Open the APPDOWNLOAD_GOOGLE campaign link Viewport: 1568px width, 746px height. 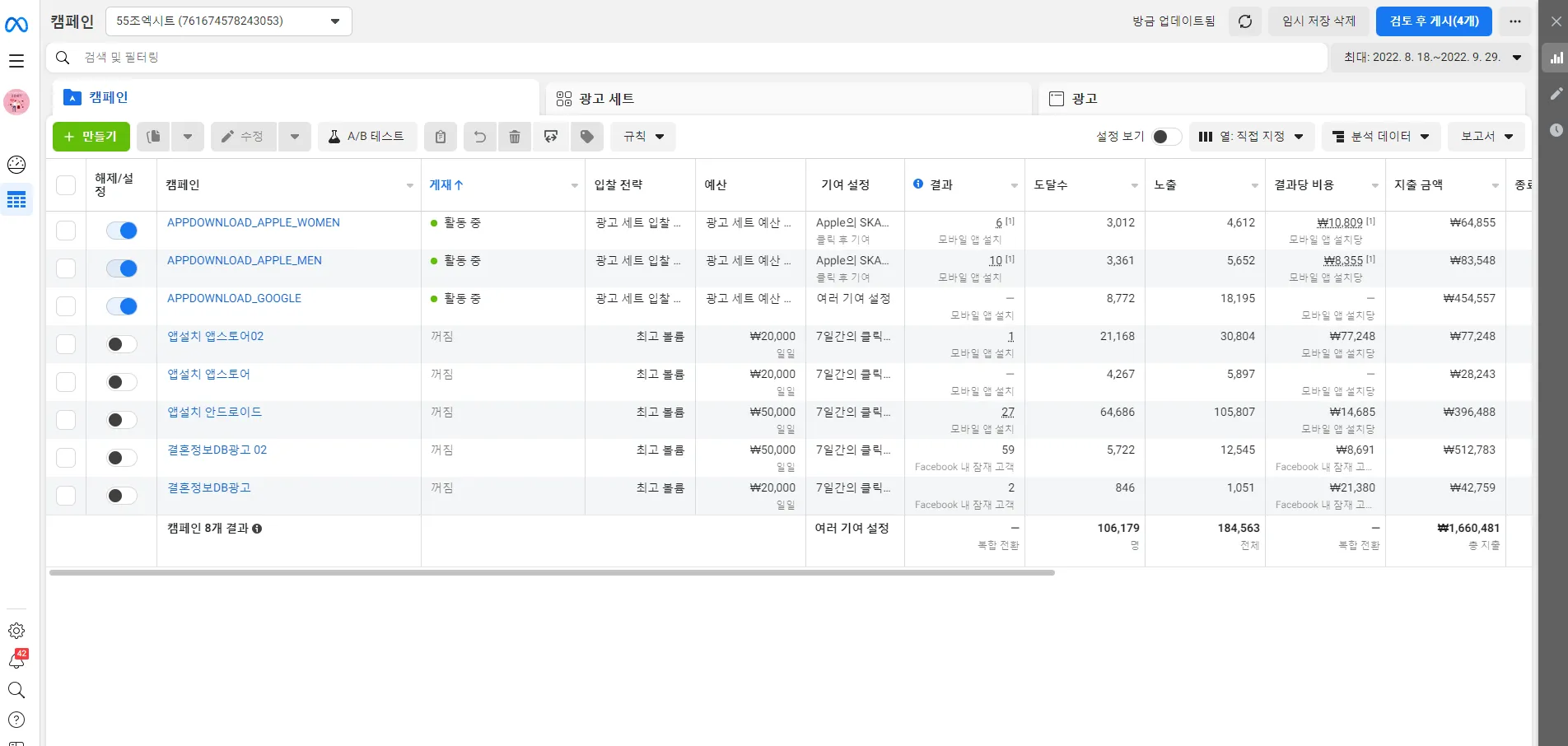[234, 298]
